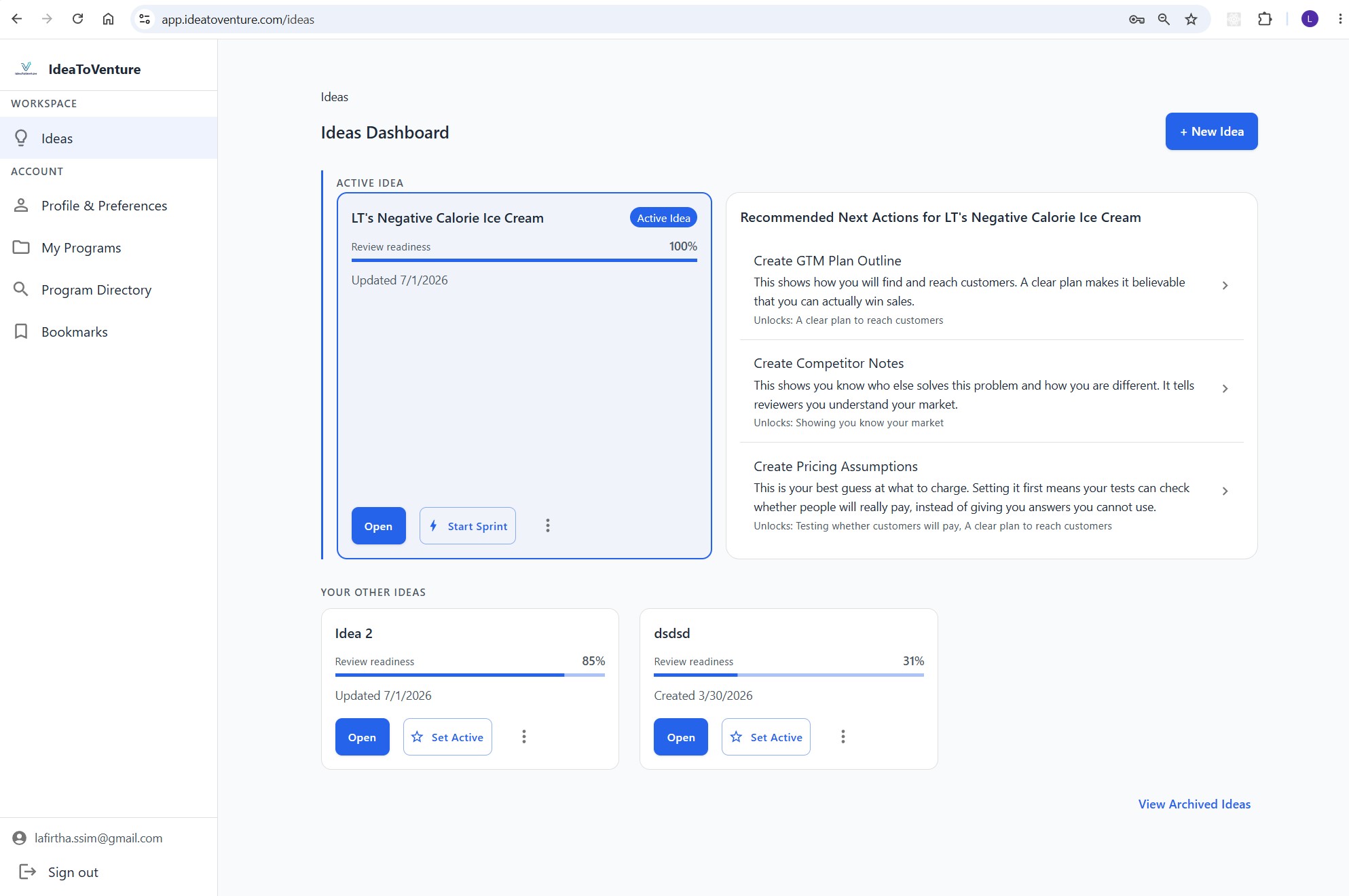Click the bookmark icon in sidebar
The height and width of the screenshot is (896, 1349).
21,331
